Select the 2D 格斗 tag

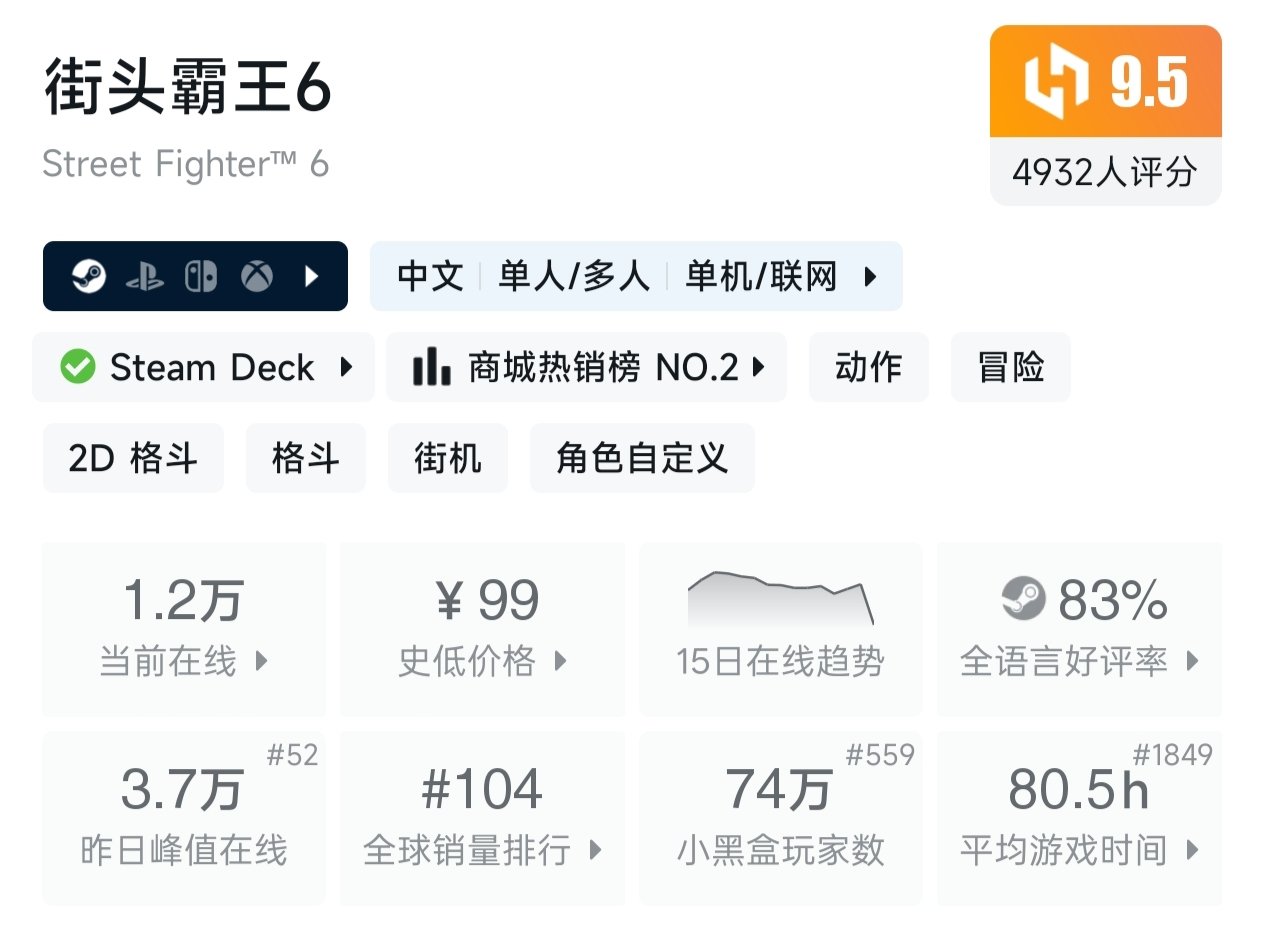point(133,458)
